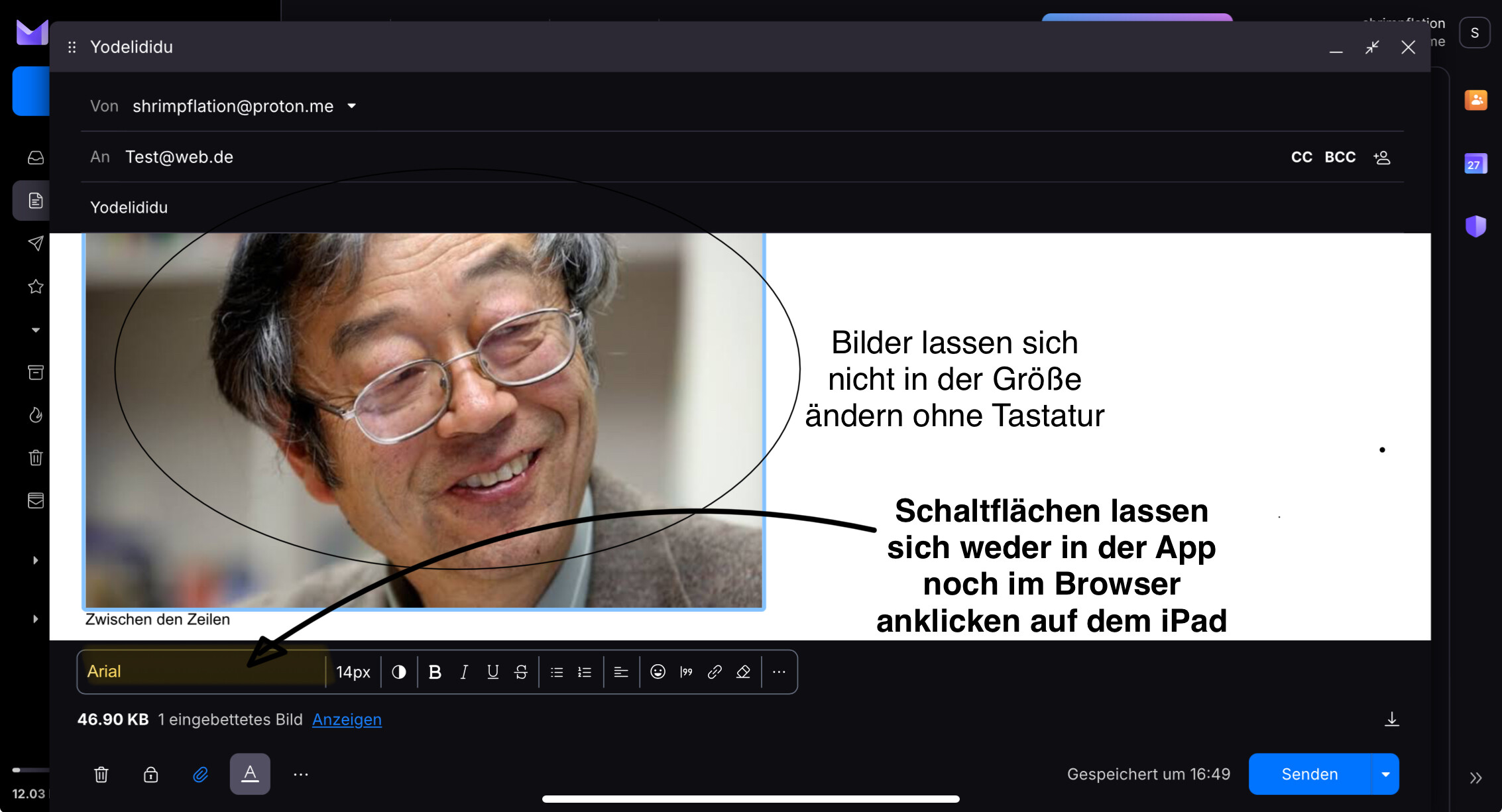1502x812 pixels.
Task: Select the embedded photo in the message
Action: pyautogui.click(x=424, y=420)
